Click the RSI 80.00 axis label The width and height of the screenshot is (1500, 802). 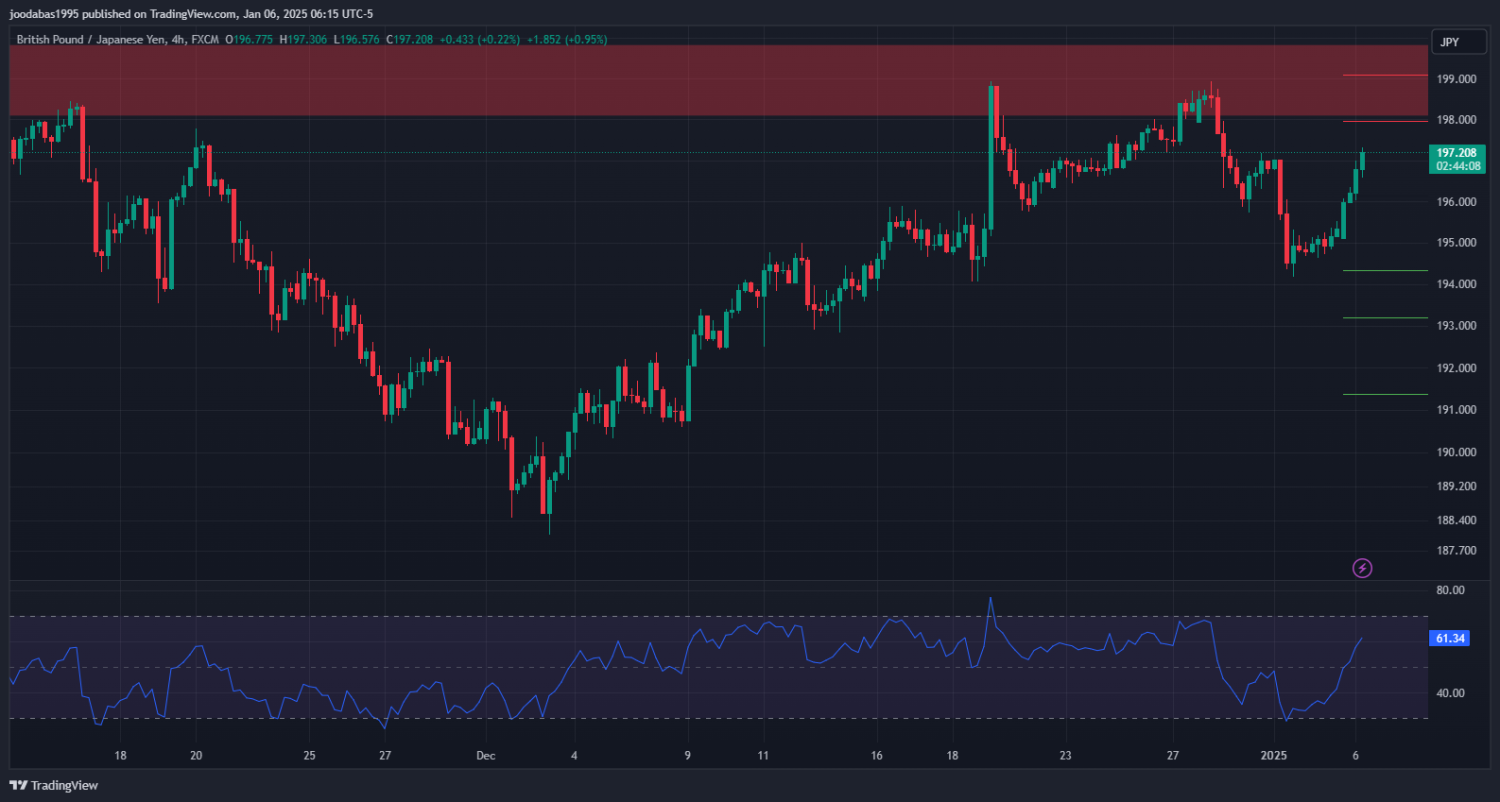tap(1450, 590)
